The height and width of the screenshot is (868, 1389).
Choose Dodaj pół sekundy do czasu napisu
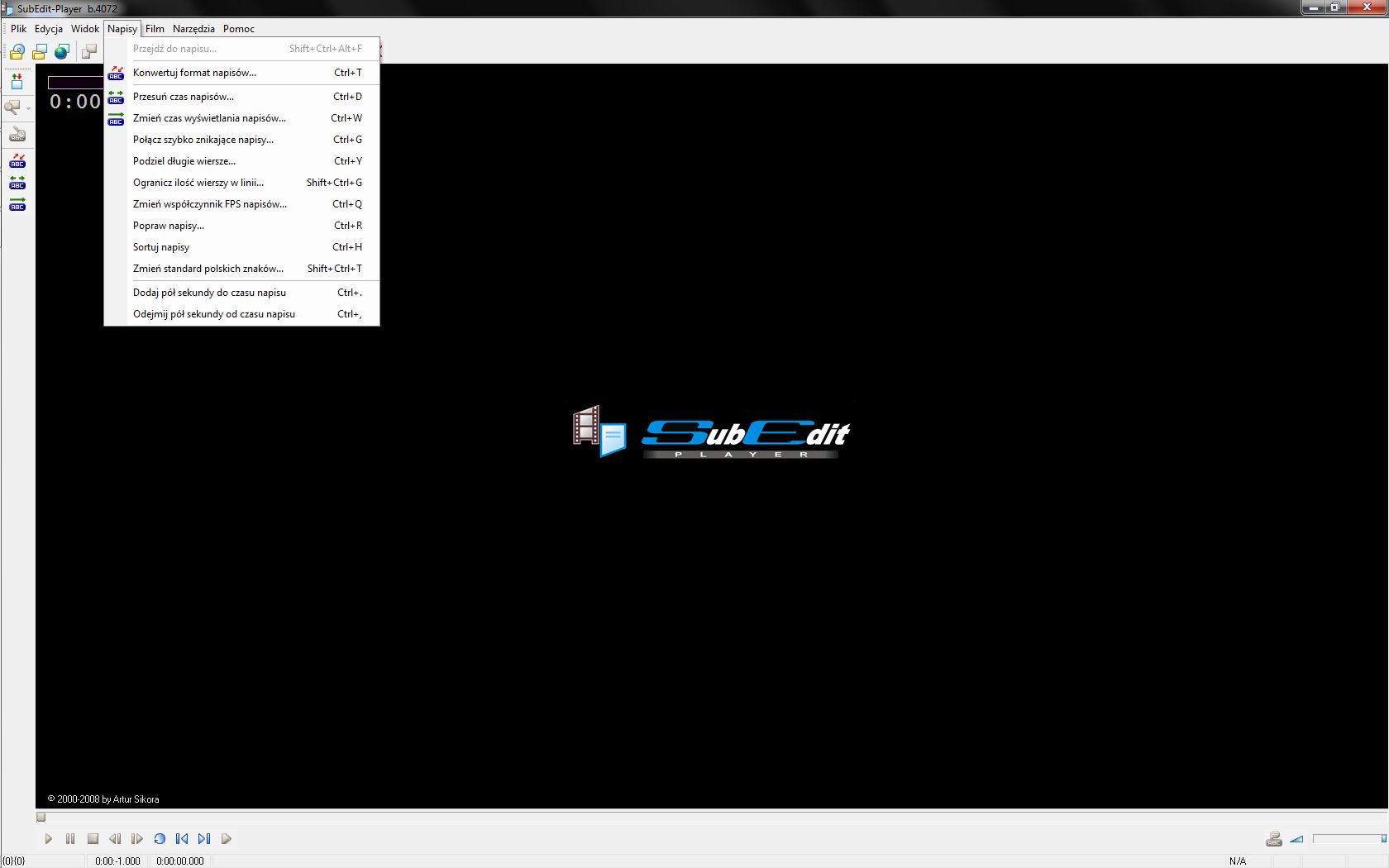coord(241,293)
